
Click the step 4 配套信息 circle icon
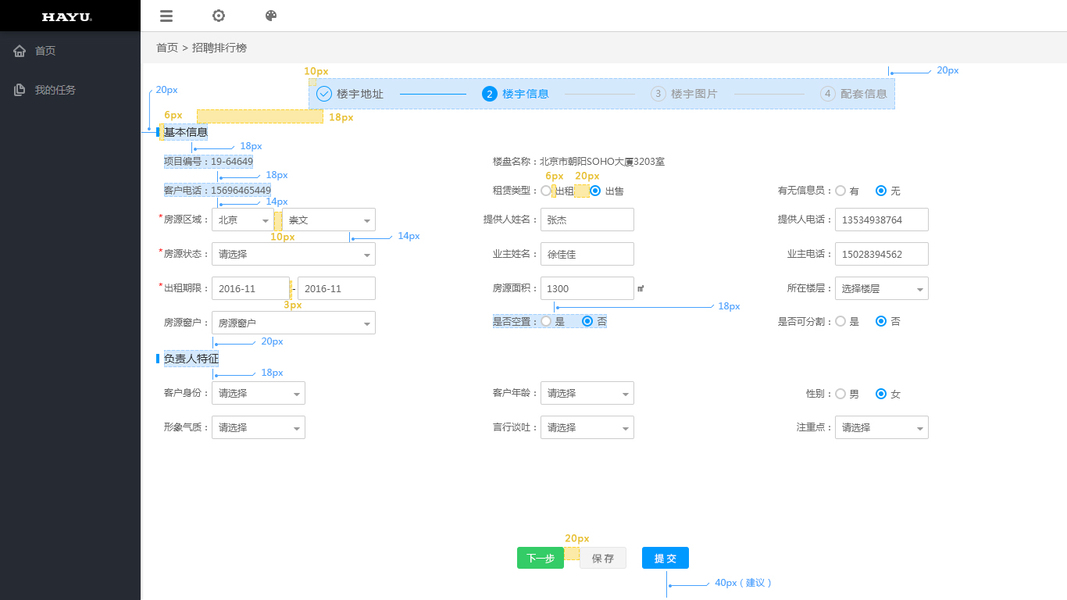(x=827, y=94)
